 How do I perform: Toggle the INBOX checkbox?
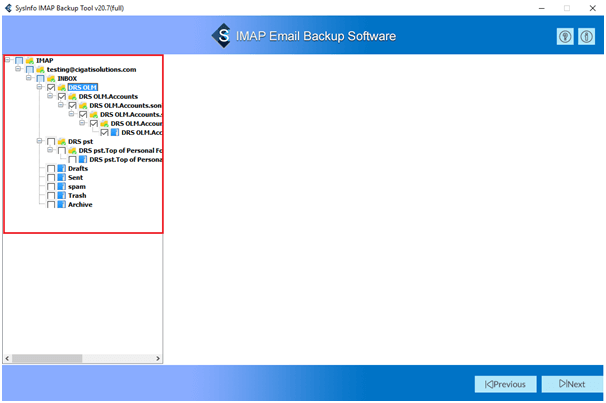point(40,78)
